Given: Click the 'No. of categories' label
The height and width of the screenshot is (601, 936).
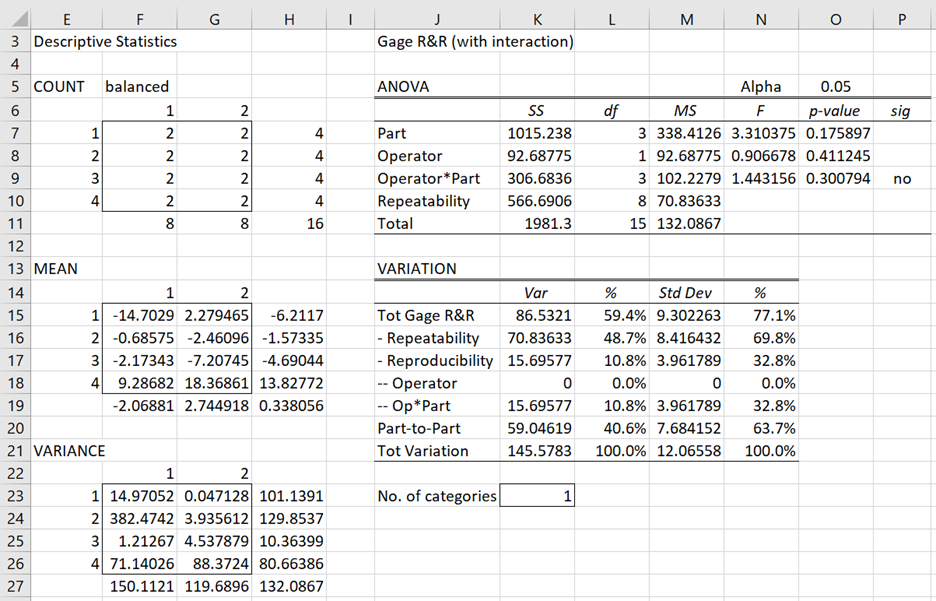Looking at the screenshot, I should (x=437, y=496).
